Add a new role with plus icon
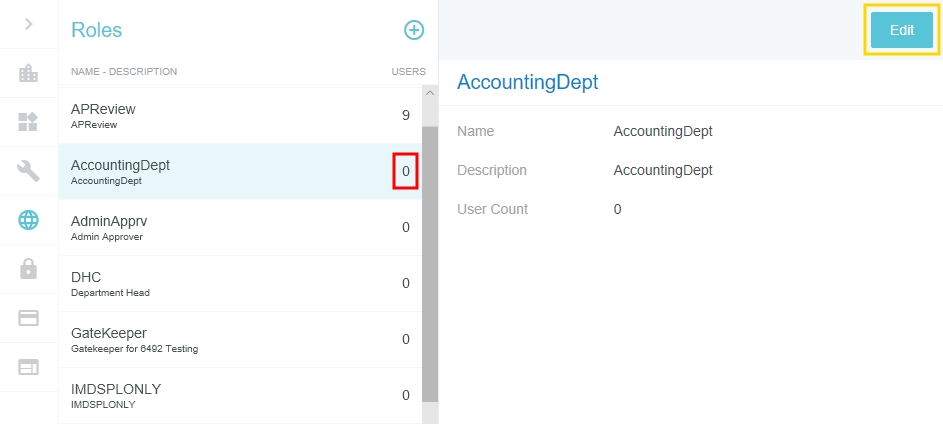The height and width of the screenshot is (424, 943). (414, 30)
